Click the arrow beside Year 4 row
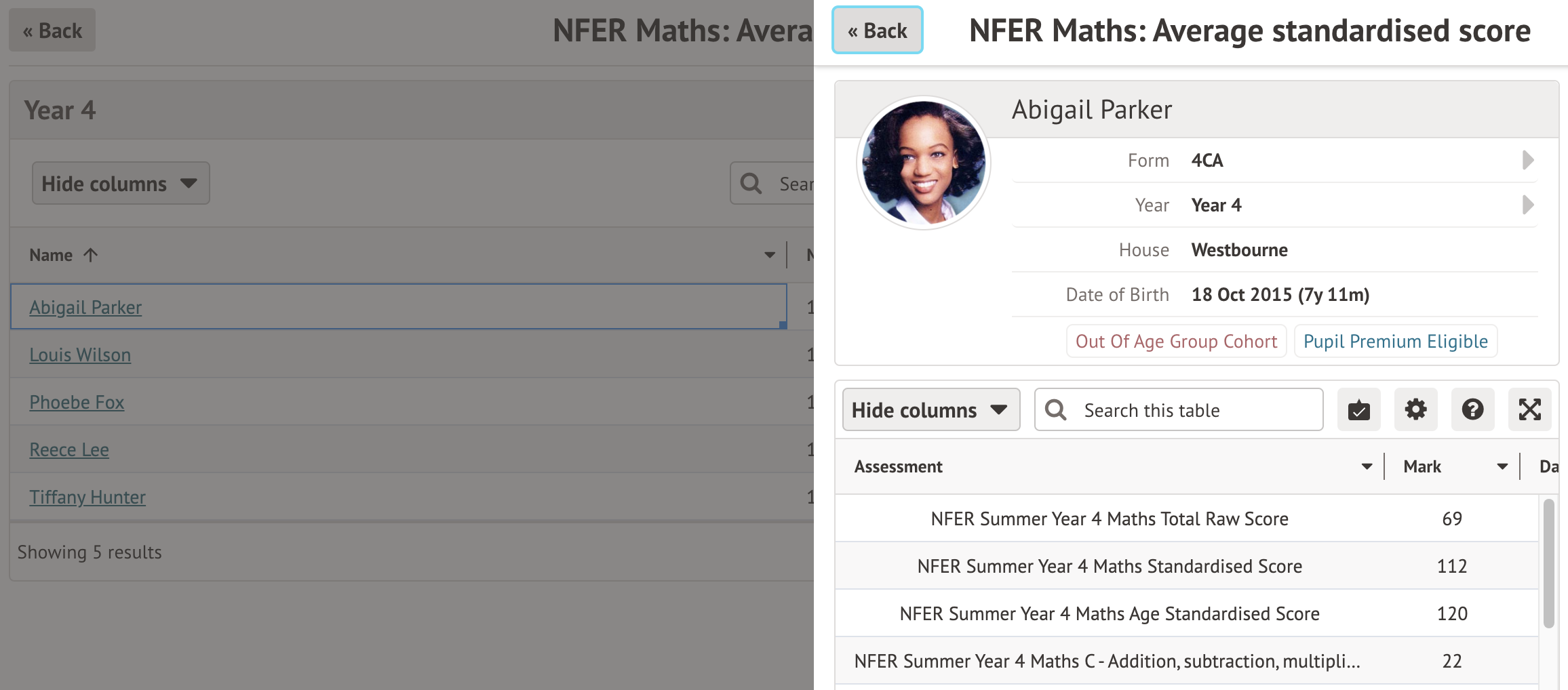 [x=1527, y=205]
